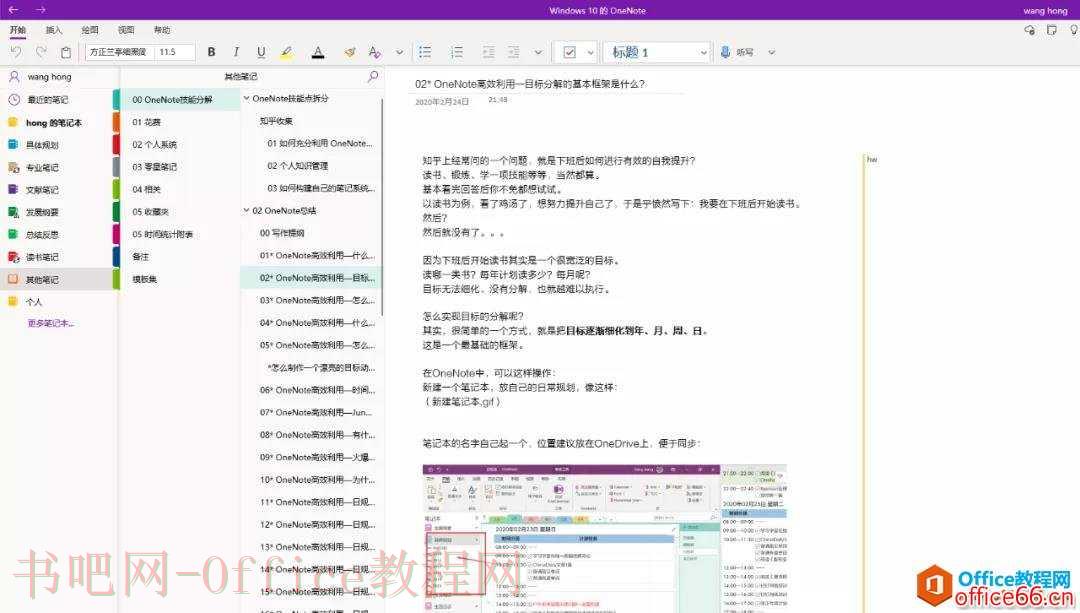Click the back arrow in title bar
The image size is (1080, 613).
pos(13,10)
